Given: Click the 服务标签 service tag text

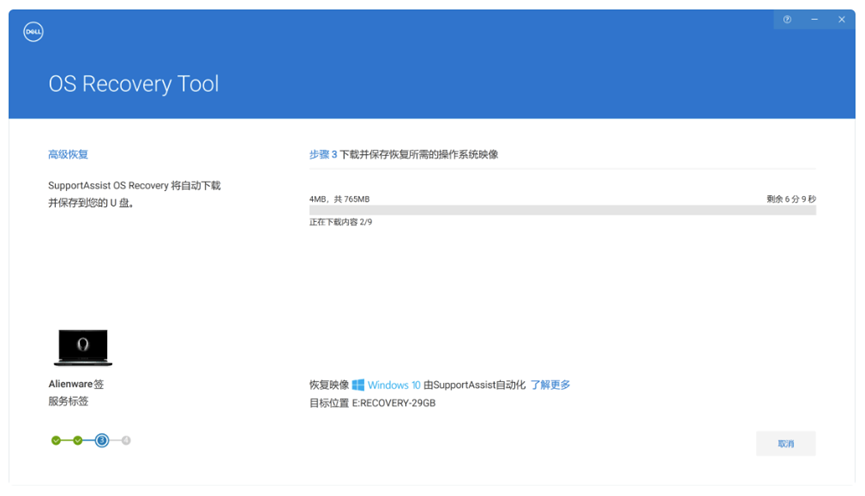Looking at the screenshot, I should pos(68,401).
